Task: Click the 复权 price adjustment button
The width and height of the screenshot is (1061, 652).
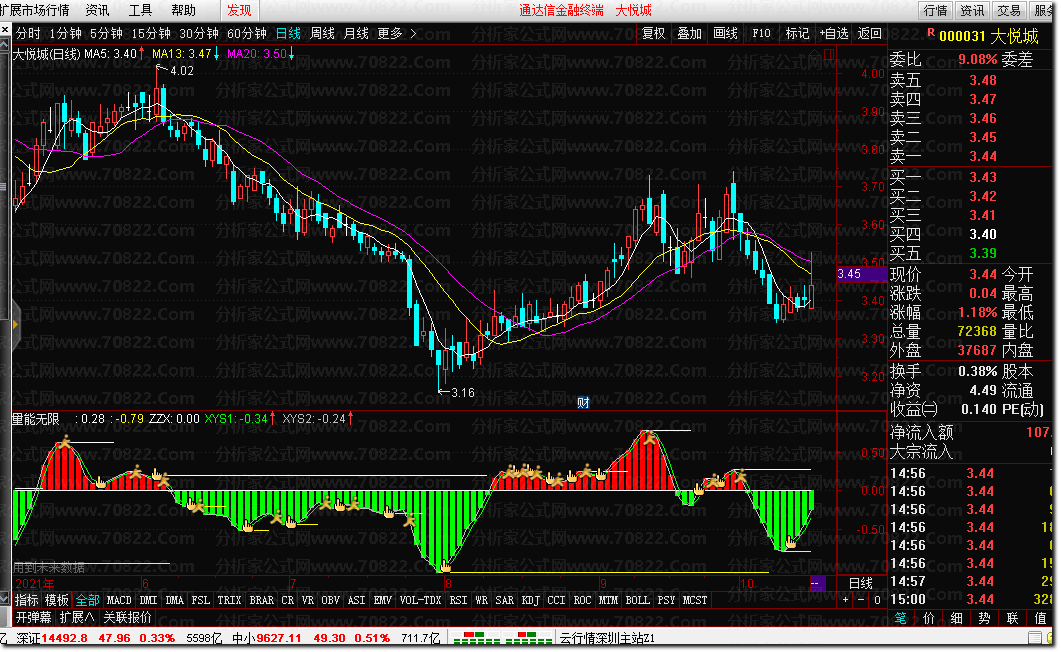Action: (x=654, y=33)
